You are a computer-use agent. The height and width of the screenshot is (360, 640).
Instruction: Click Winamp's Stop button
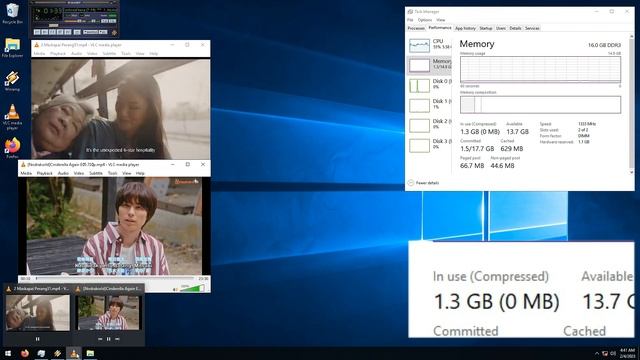pos(60,32)
